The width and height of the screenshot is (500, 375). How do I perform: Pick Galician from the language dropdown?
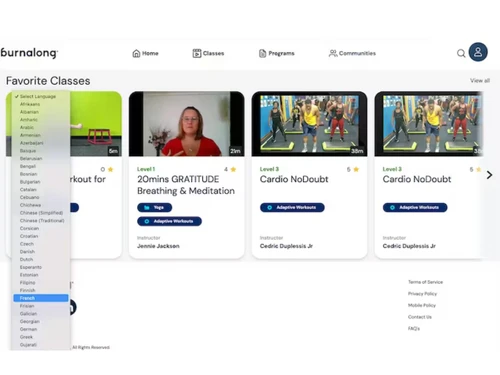click(41, 314)
